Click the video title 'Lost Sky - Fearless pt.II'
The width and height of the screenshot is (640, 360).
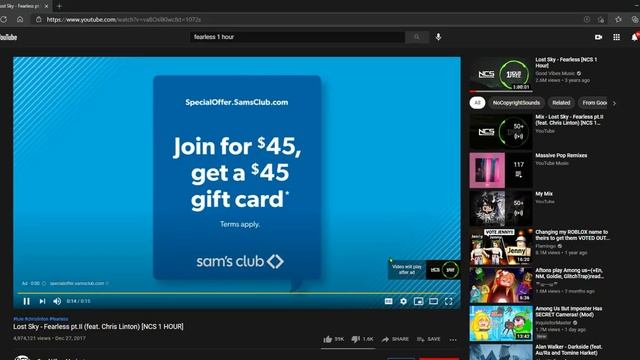(x=98, y=327)
